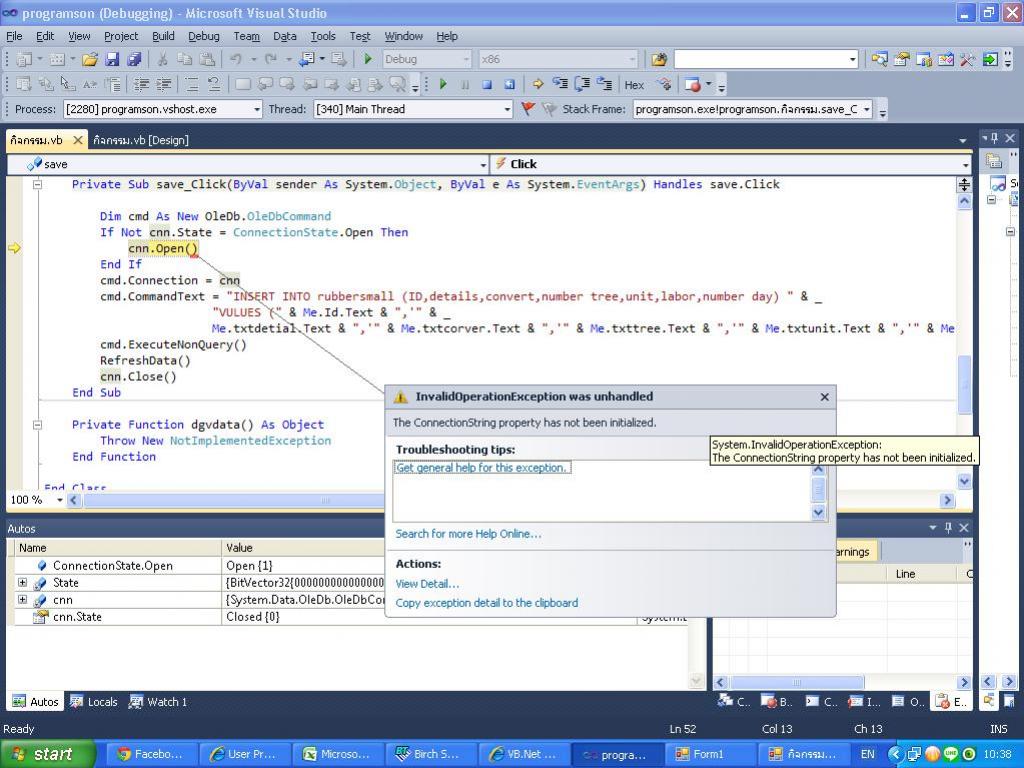Image resolution: width=1024 pixels, height=768 pixels.
Task: Switch to the Locals tab
Action: pyautogui.click(x=93, y=702)
